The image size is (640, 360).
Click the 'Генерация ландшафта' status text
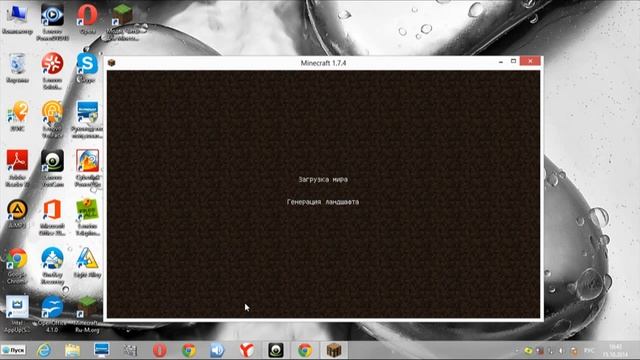[x=323, y=202]
